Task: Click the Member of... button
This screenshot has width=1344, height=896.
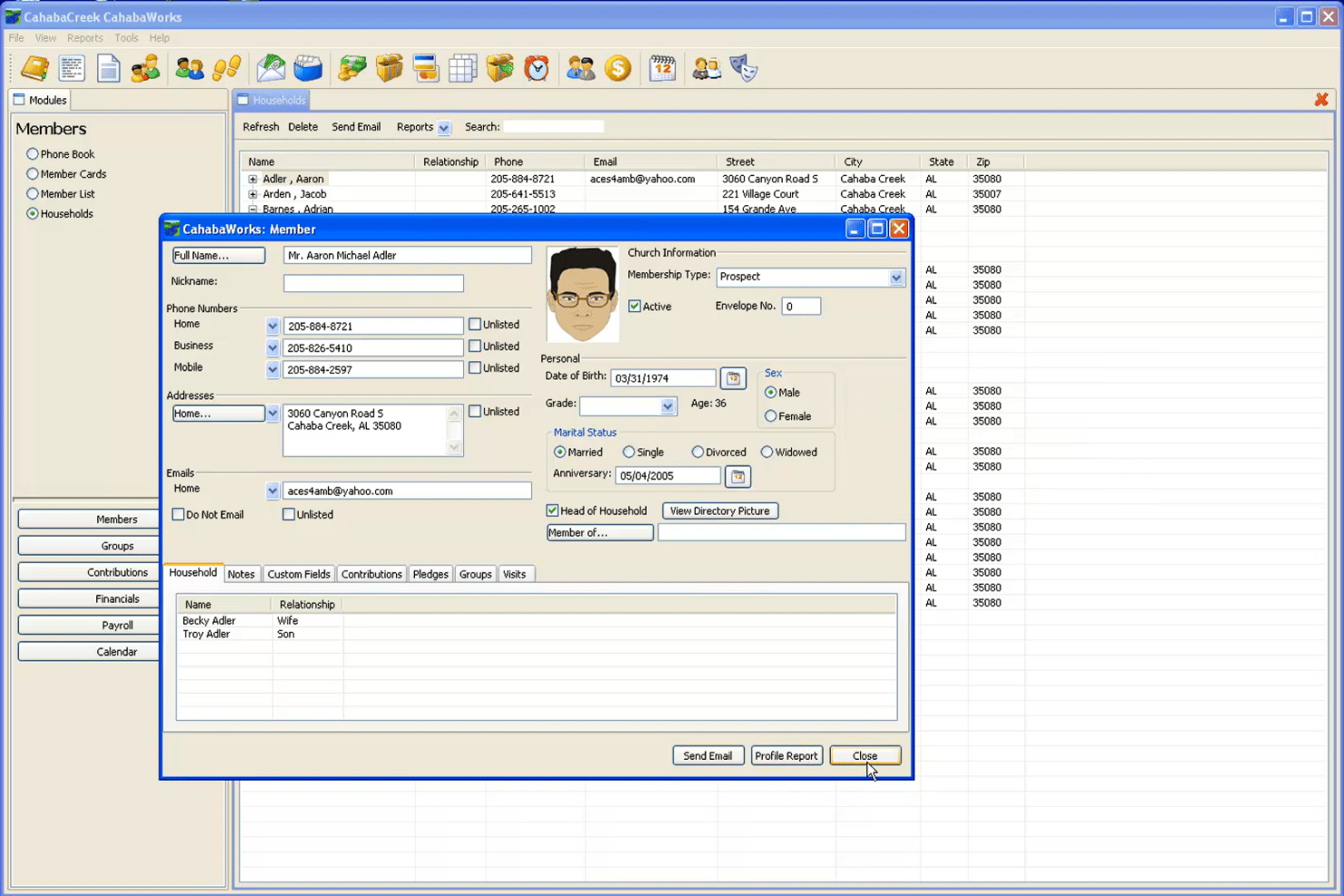Action: point(599,533)
